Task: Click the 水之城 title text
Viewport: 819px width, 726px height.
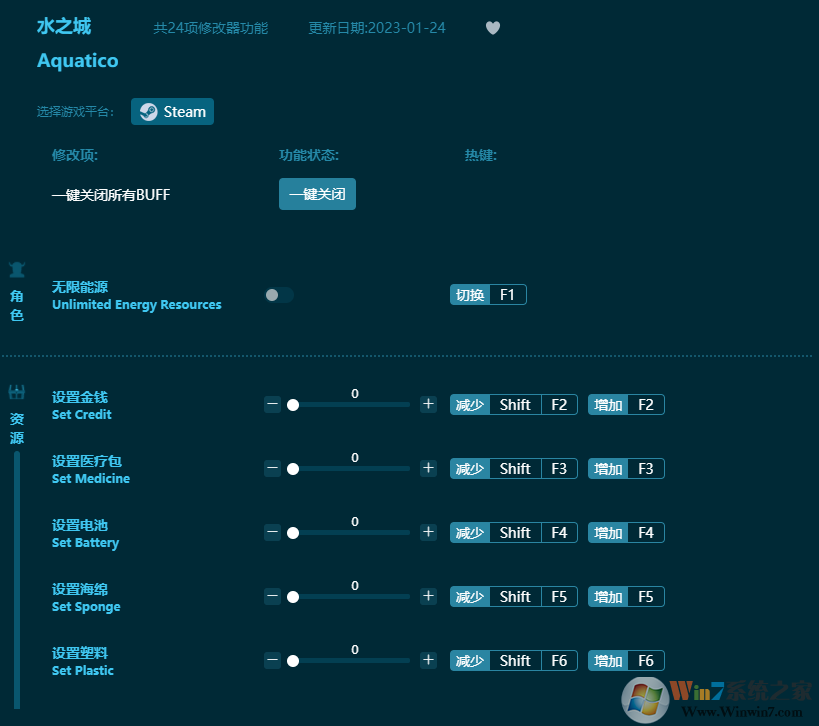Action: 64,26
